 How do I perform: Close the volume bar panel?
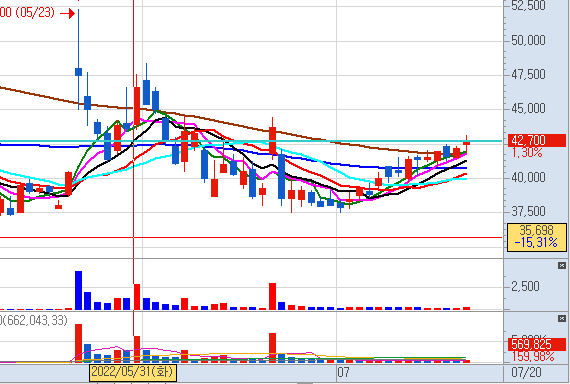(562, 266)
